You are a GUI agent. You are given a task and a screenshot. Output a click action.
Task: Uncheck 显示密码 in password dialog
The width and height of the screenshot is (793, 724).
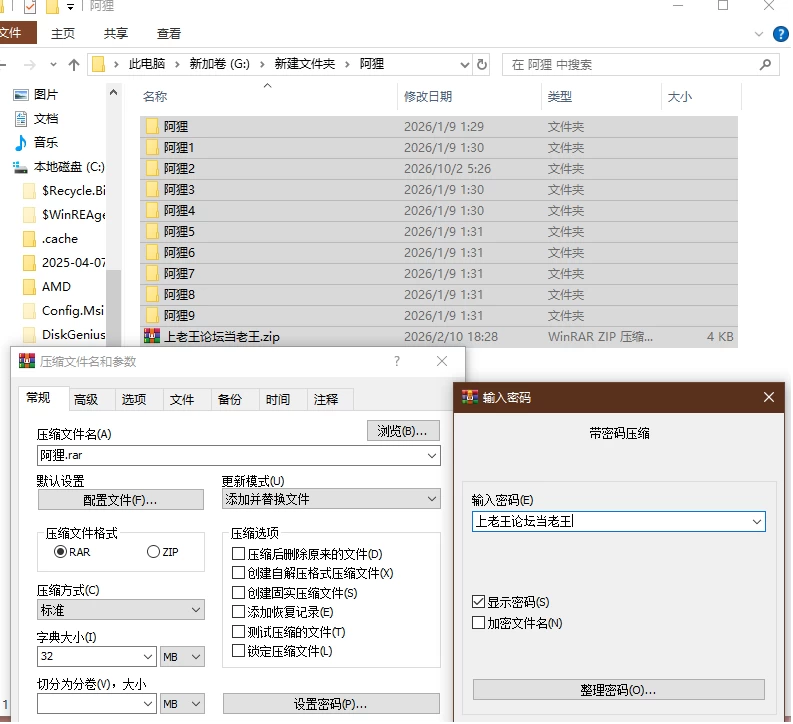[x=478, y=602]
